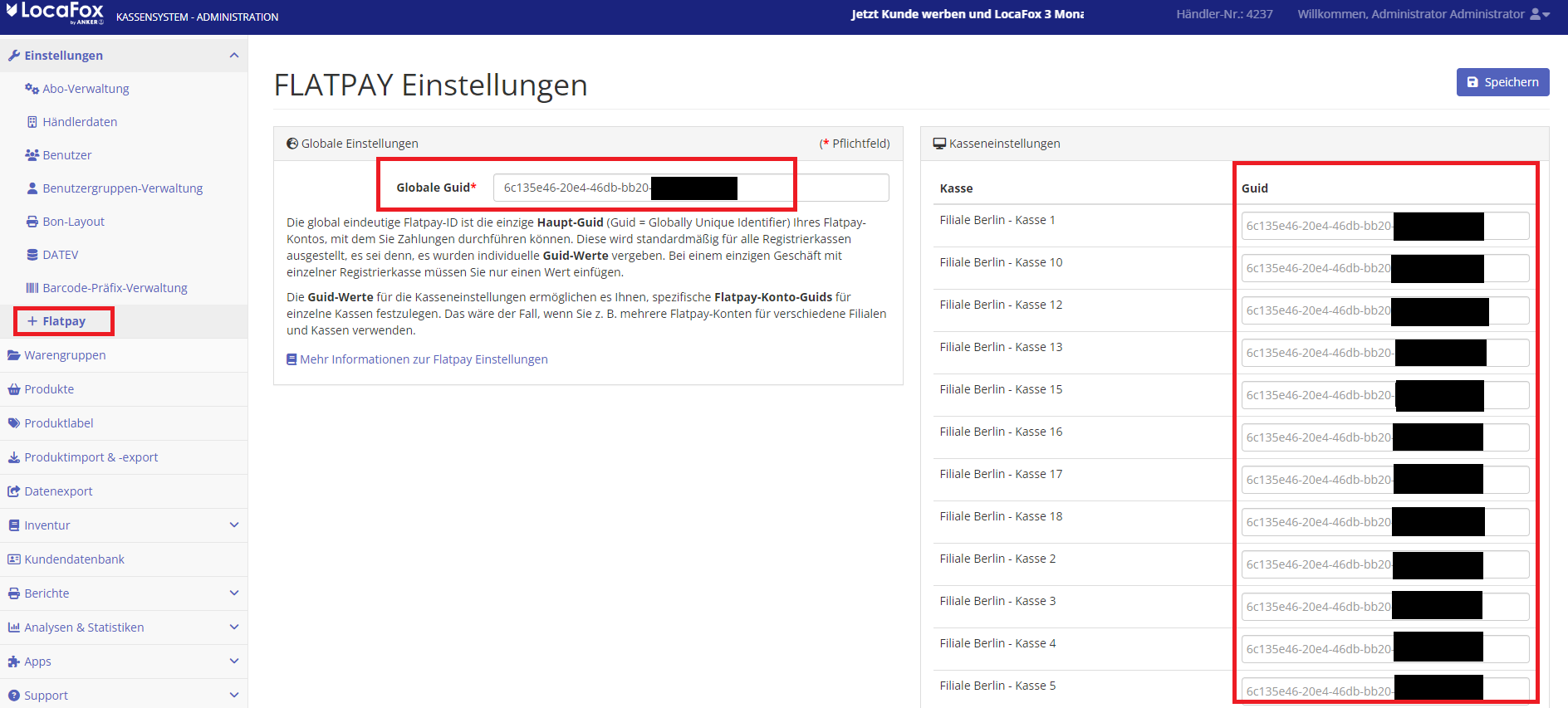
Task: Open Händlerdaten settings page
Action: click(80, 122)
